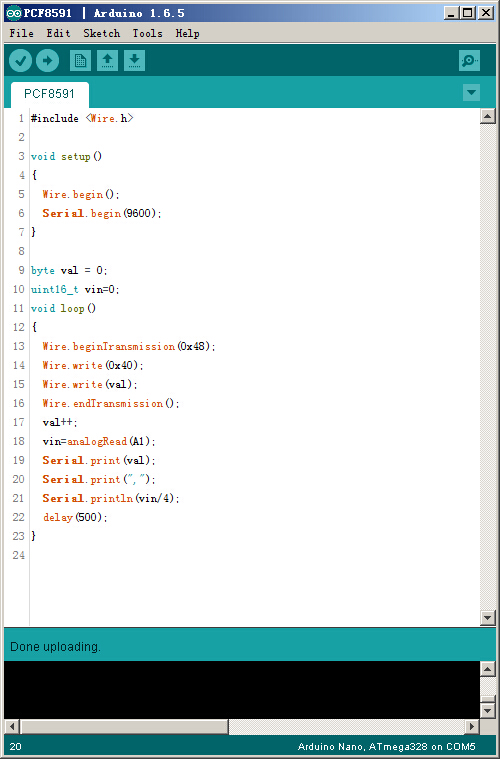
Task: Create a new sketch with New icon
Action: point(80,61)
